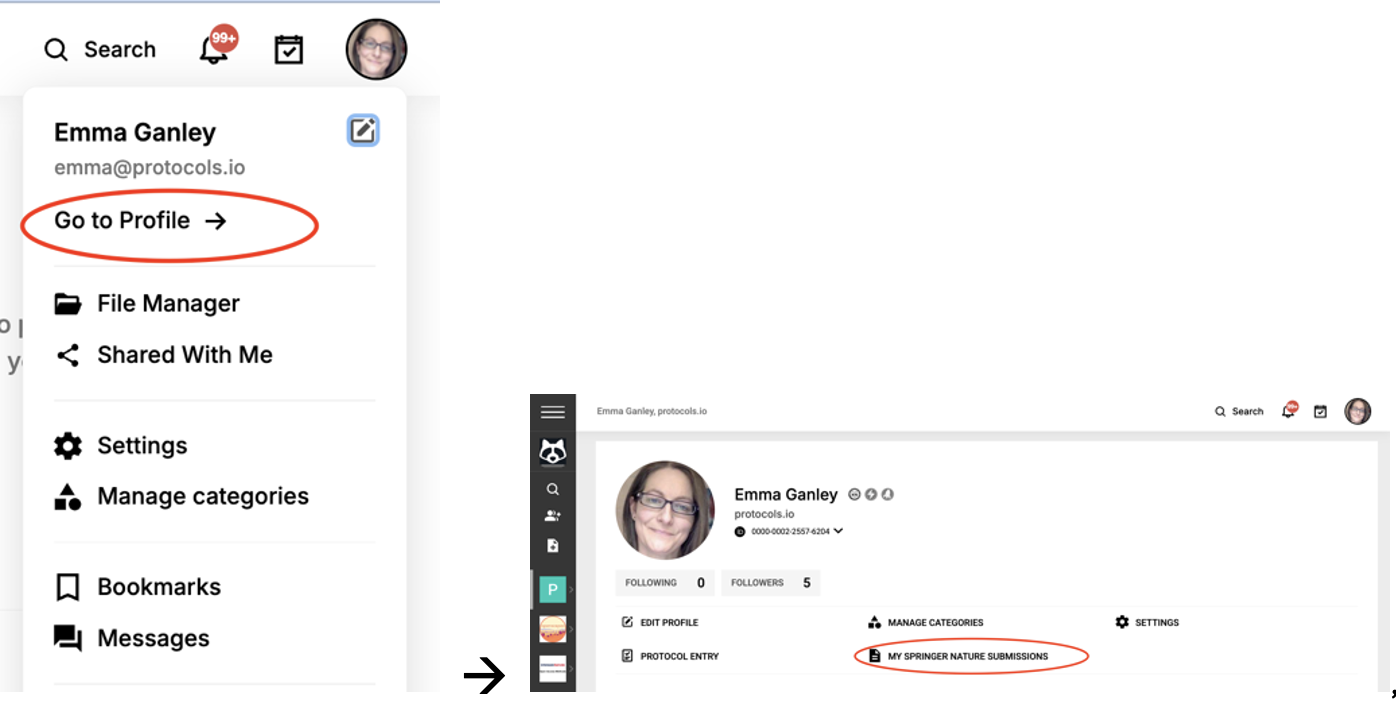The width and height of the screenshot is (1396, 708).
Task: Expand the ORCID ID dropdown chevron
Action: coord(838,531)
